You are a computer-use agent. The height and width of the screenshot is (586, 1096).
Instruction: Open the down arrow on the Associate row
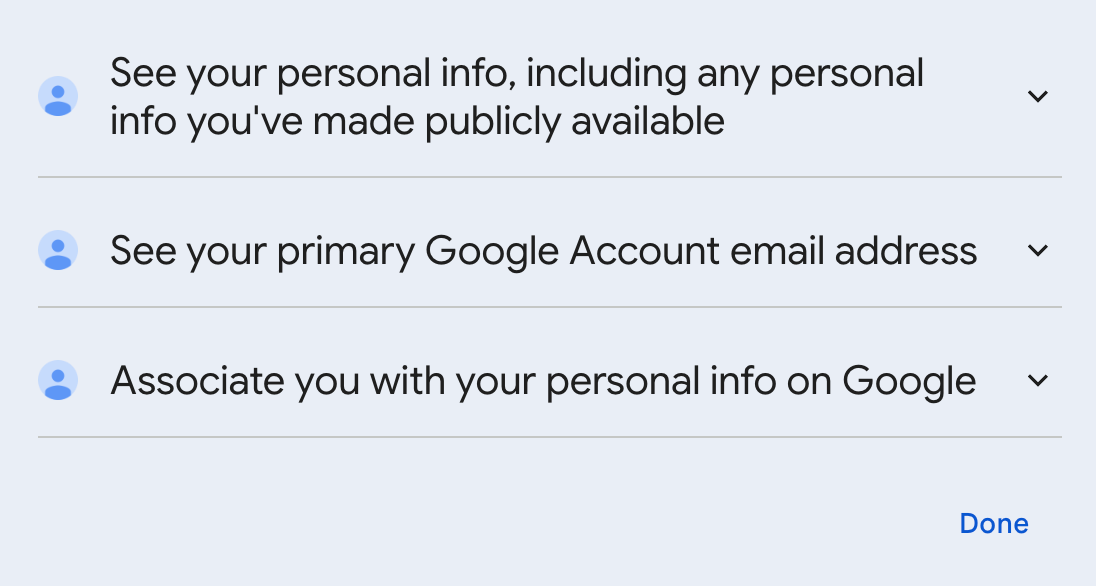coord(1038,380)
